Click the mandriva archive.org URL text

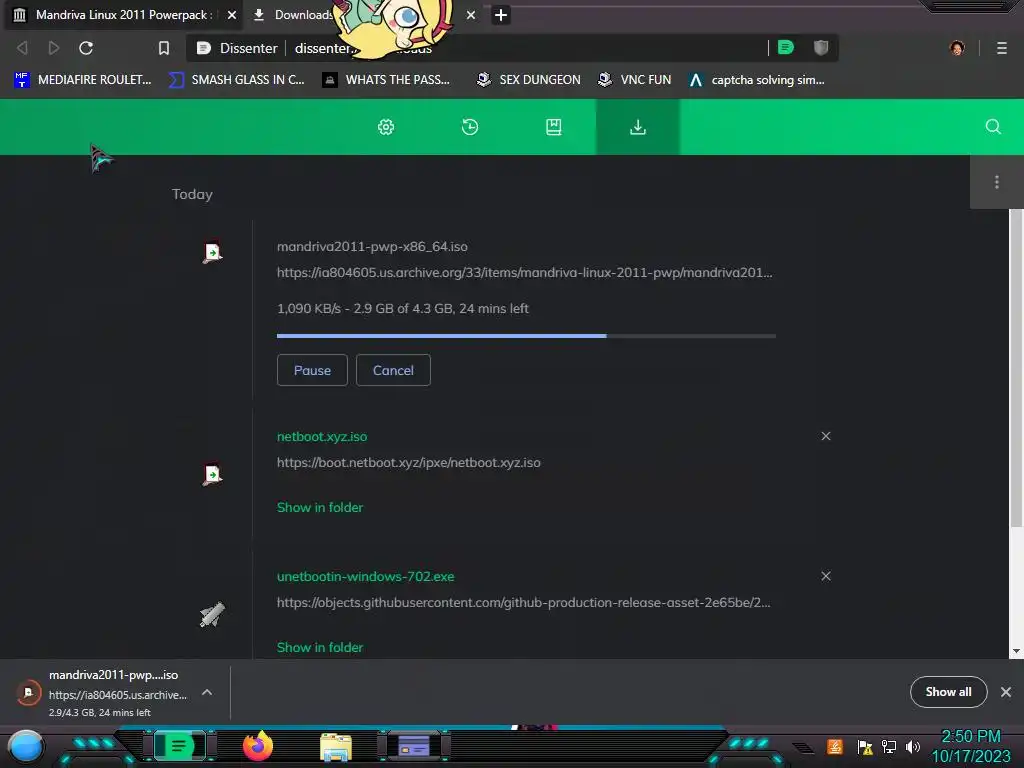tap(524, 272)
